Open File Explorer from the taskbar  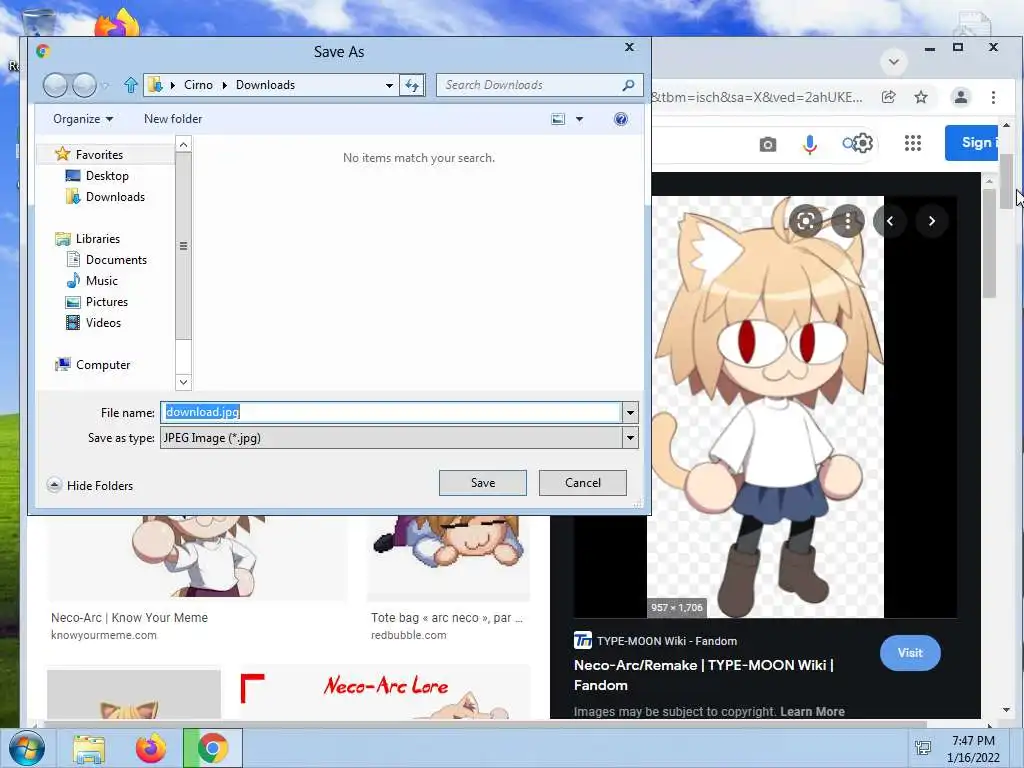pos(89,748)
